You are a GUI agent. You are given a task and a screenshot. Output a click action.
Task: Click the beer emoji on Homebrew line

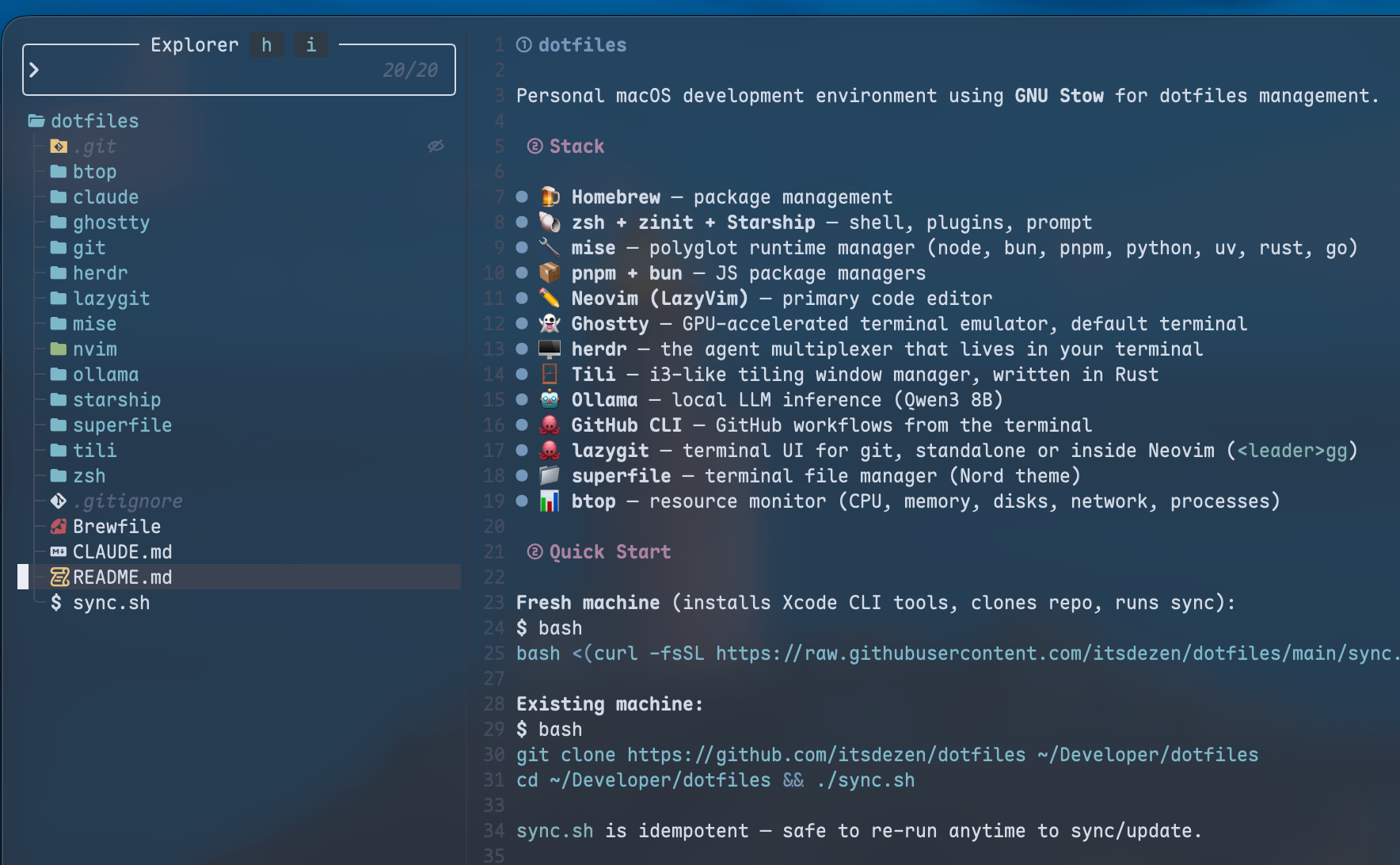pyautogui.click(x=550, y=196)
